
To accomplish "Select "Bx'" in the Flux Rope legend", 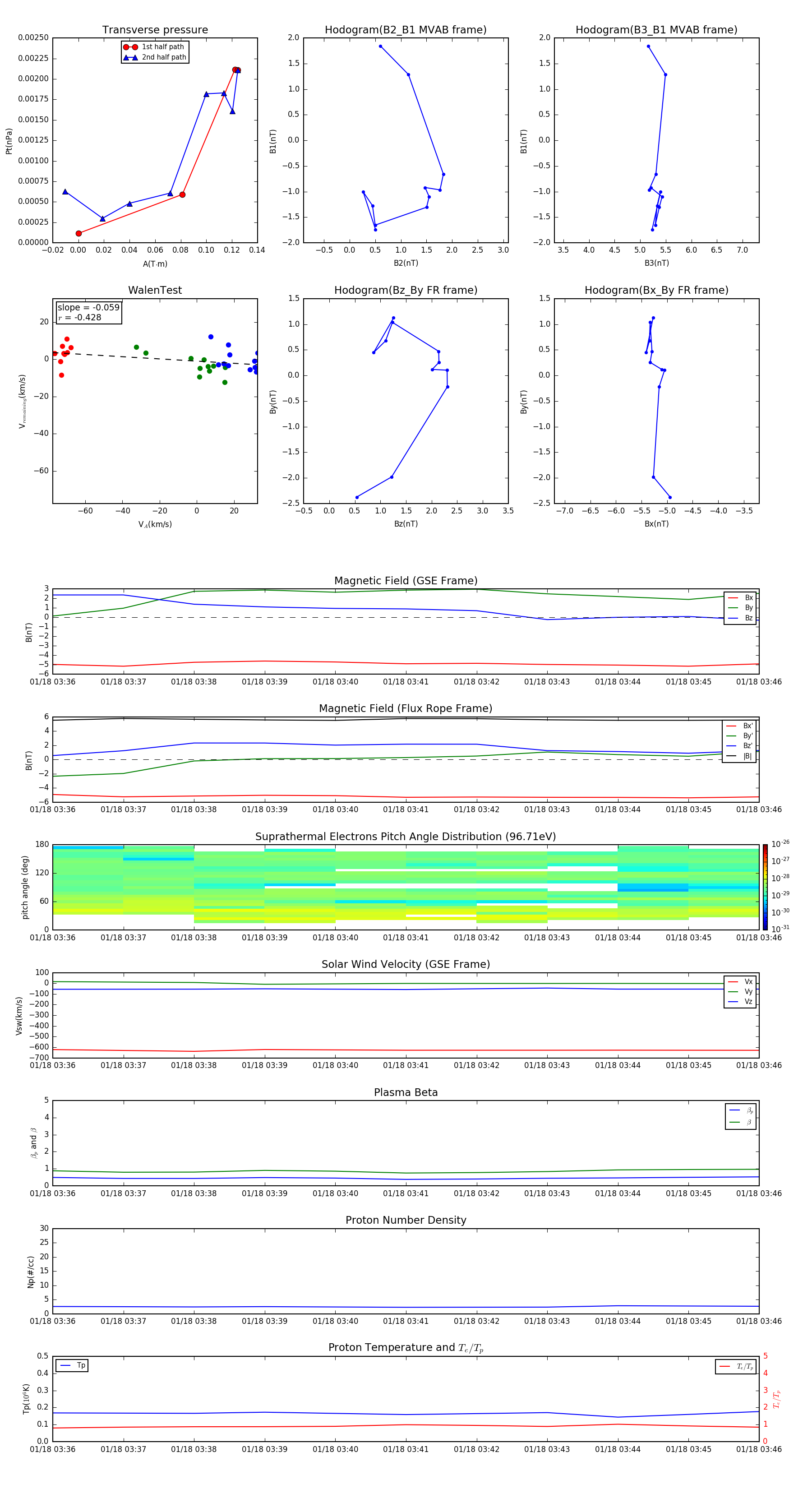I will [x=739, y=726].
